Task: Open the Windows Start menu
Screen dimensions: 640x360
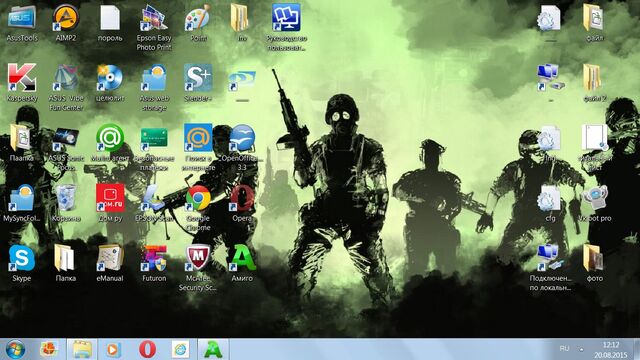Action: 15,349
